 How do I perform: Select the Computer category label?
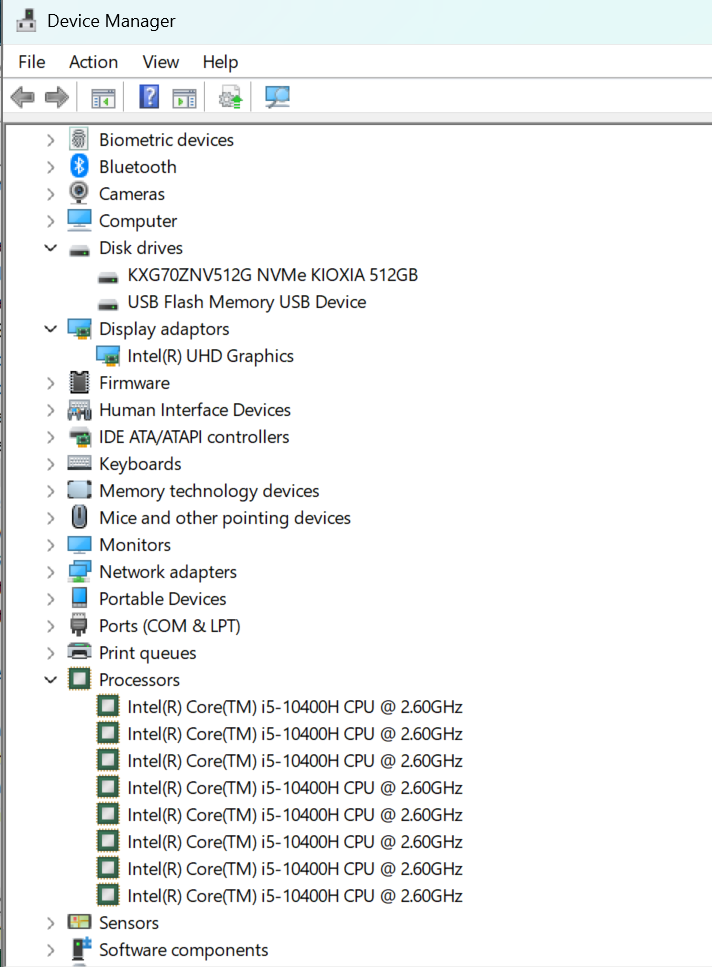click(x=138, y=221)
